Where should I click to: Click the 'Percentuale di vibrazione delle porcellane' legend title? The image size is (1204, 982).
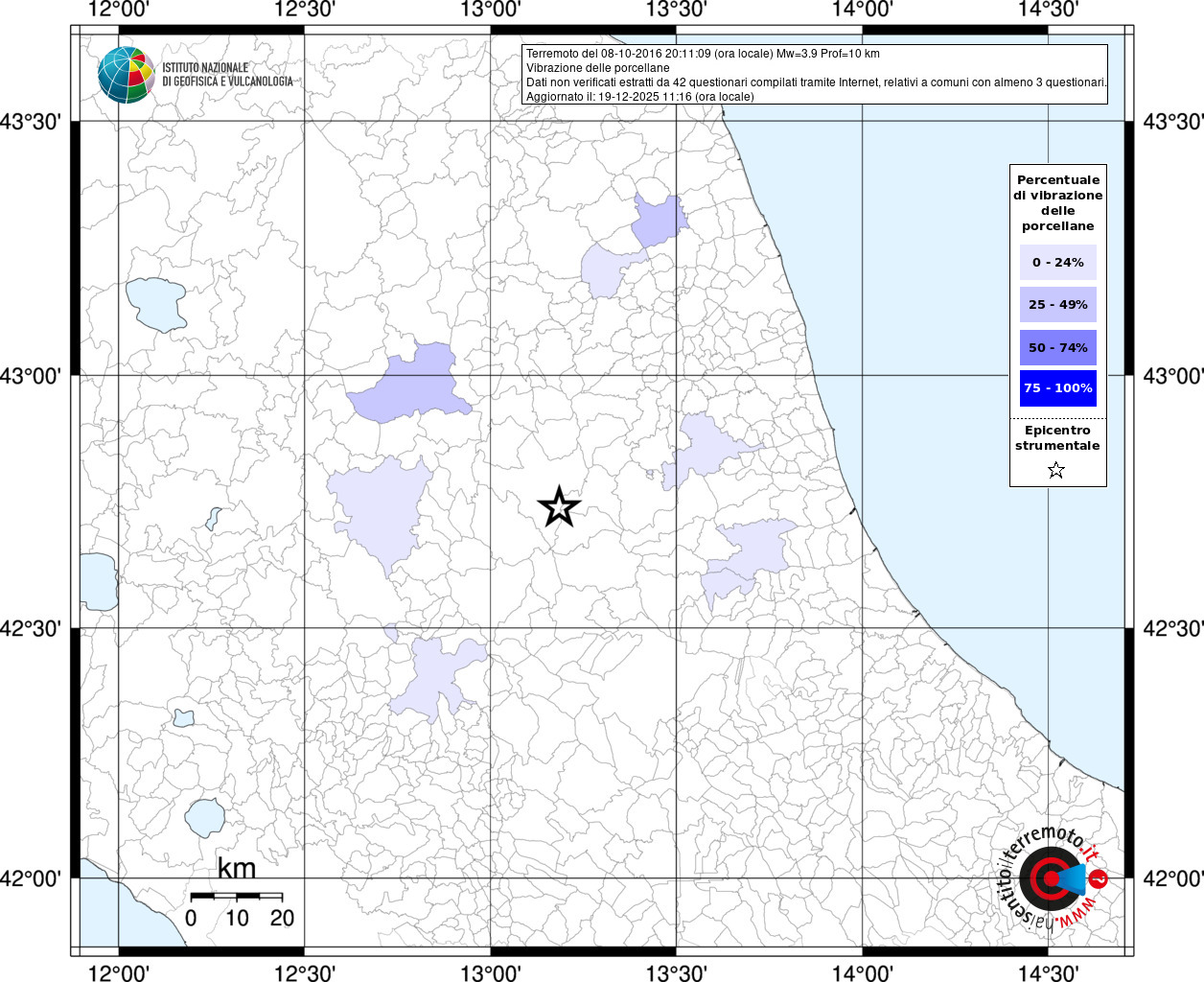click(x=1058, y=202)
